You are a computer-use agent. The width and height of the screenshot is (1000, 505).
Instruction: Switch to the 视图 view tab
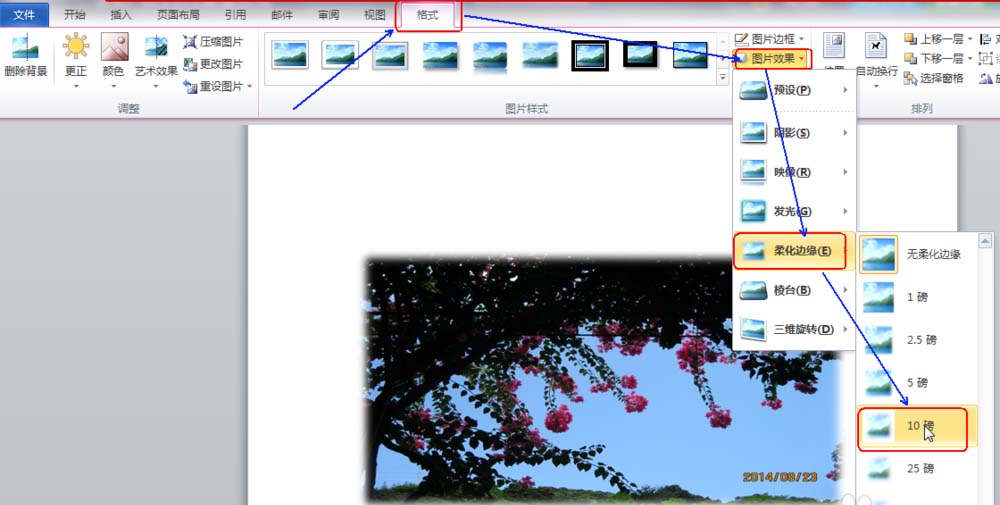pos(374,15)
